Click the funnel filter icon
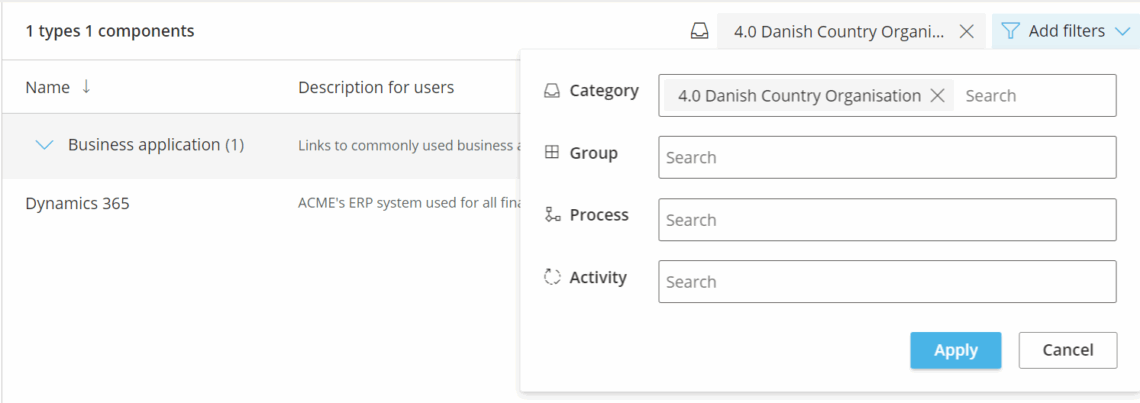This screenshot has height=403, width=1140. tap(1010, 31)
